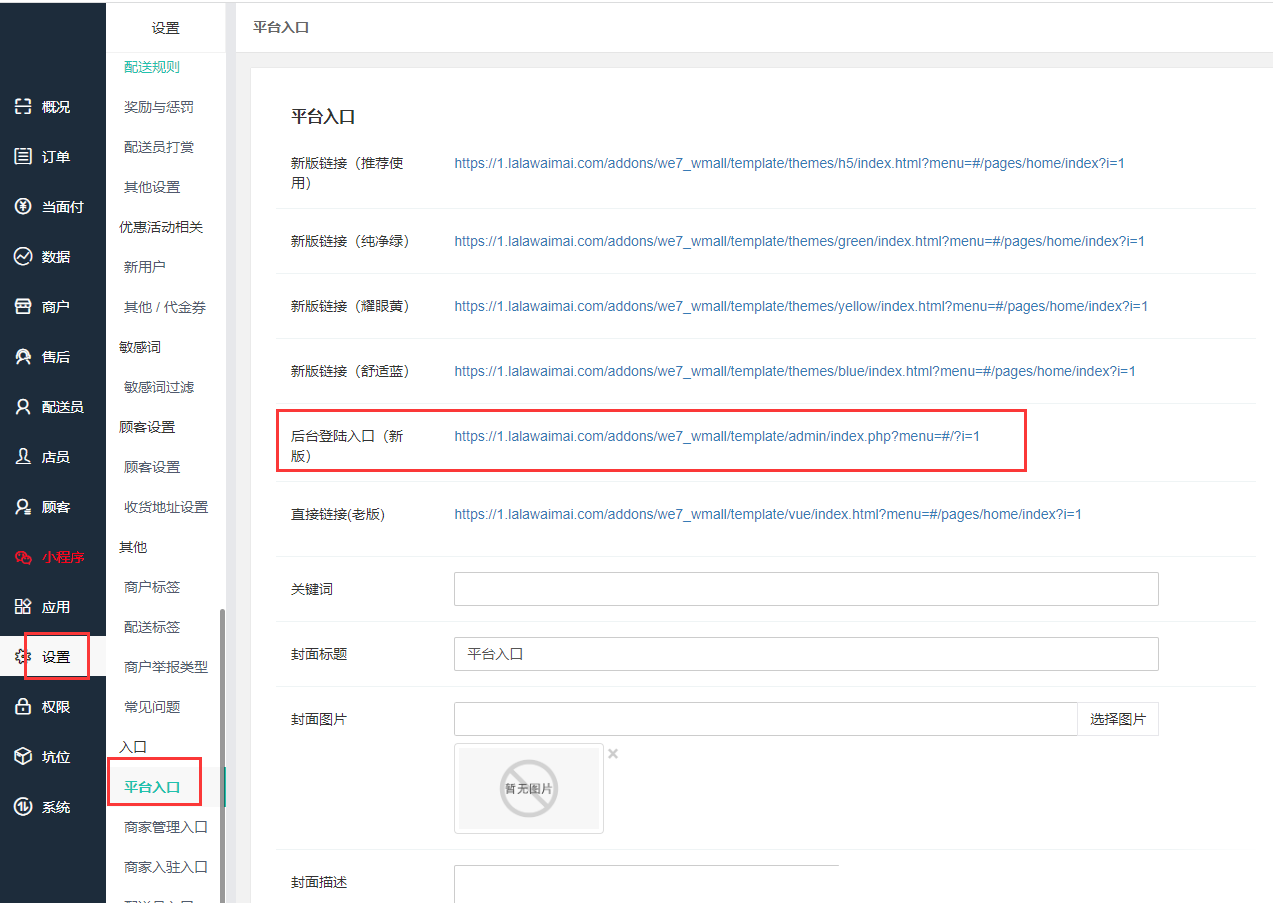
Task: Open the h5 recommended new version link
Action: pos(789,163)
